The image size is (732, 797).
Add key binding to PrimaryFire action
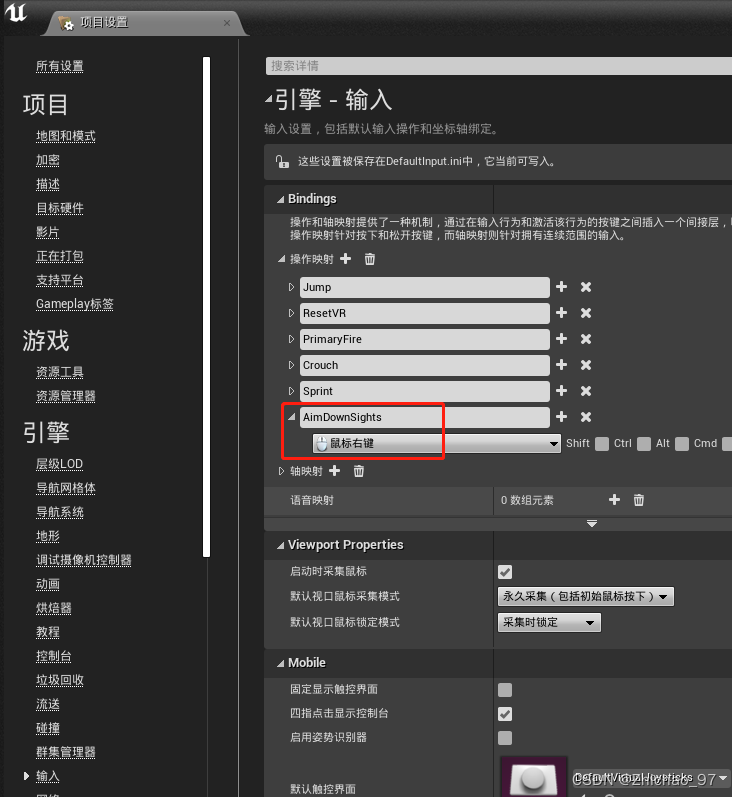pyautogui.click(x=561, y=339)
